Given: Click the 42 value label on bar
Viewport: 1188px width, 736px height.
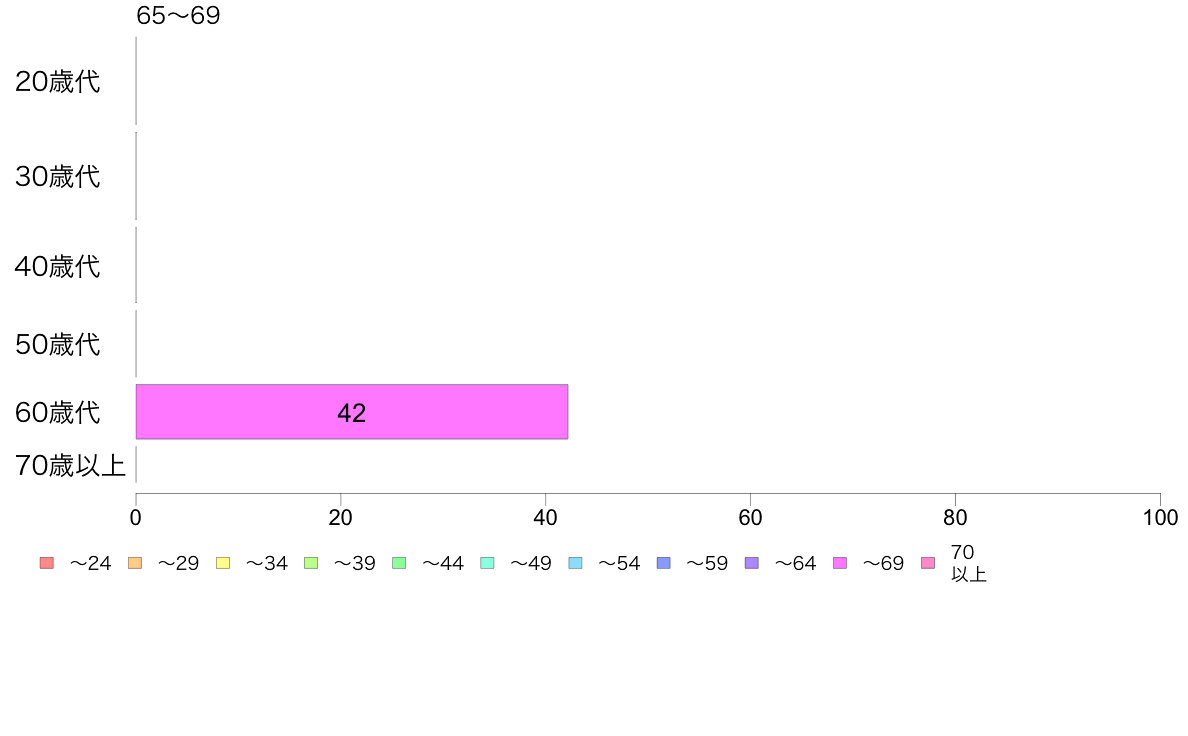Looking at the screenshot, I should tap(352, 413).
